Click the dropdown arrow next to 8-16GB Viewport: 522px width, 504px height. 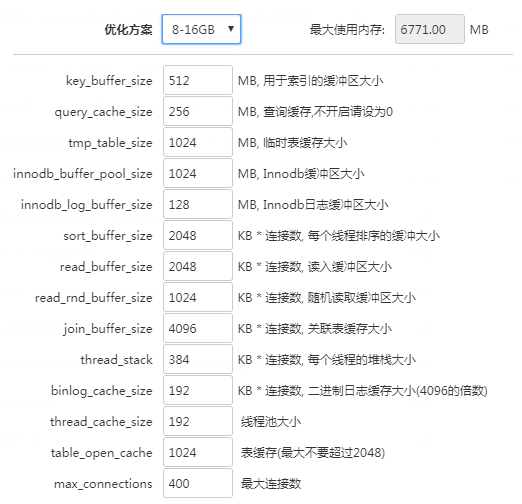(x=231, y=29)
